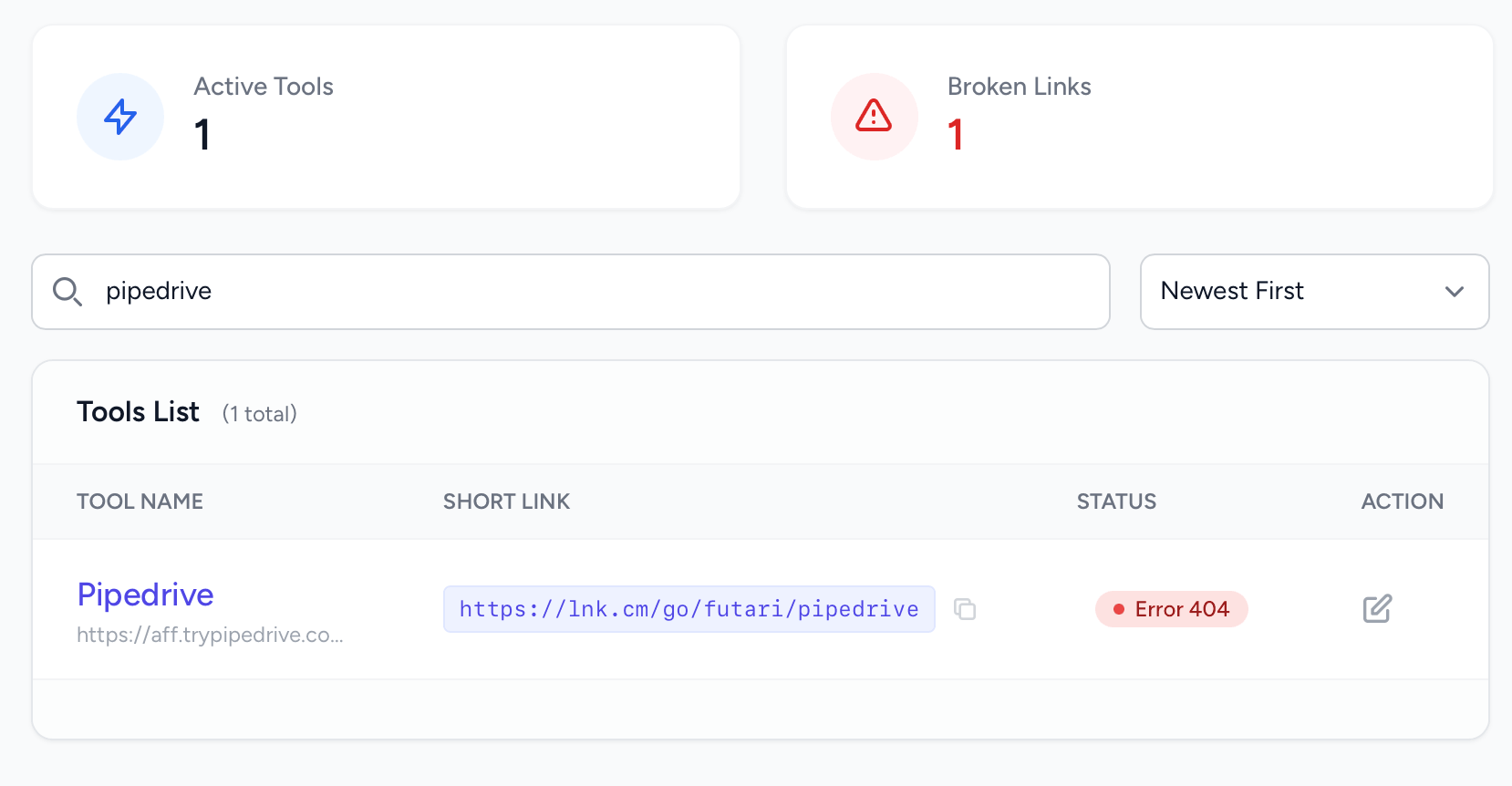Click the copy icon beside the short link
This screenshot has width=1512, height=786.
[966, 609]
